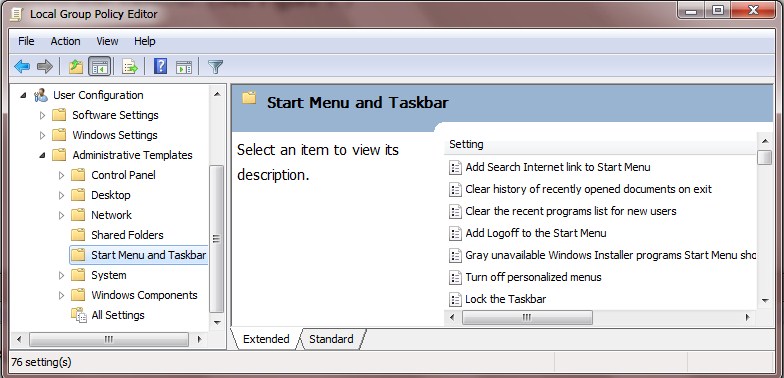Select 'Turn off personalized menus' setting text
The image size is (784, 378).
(534, 277)
